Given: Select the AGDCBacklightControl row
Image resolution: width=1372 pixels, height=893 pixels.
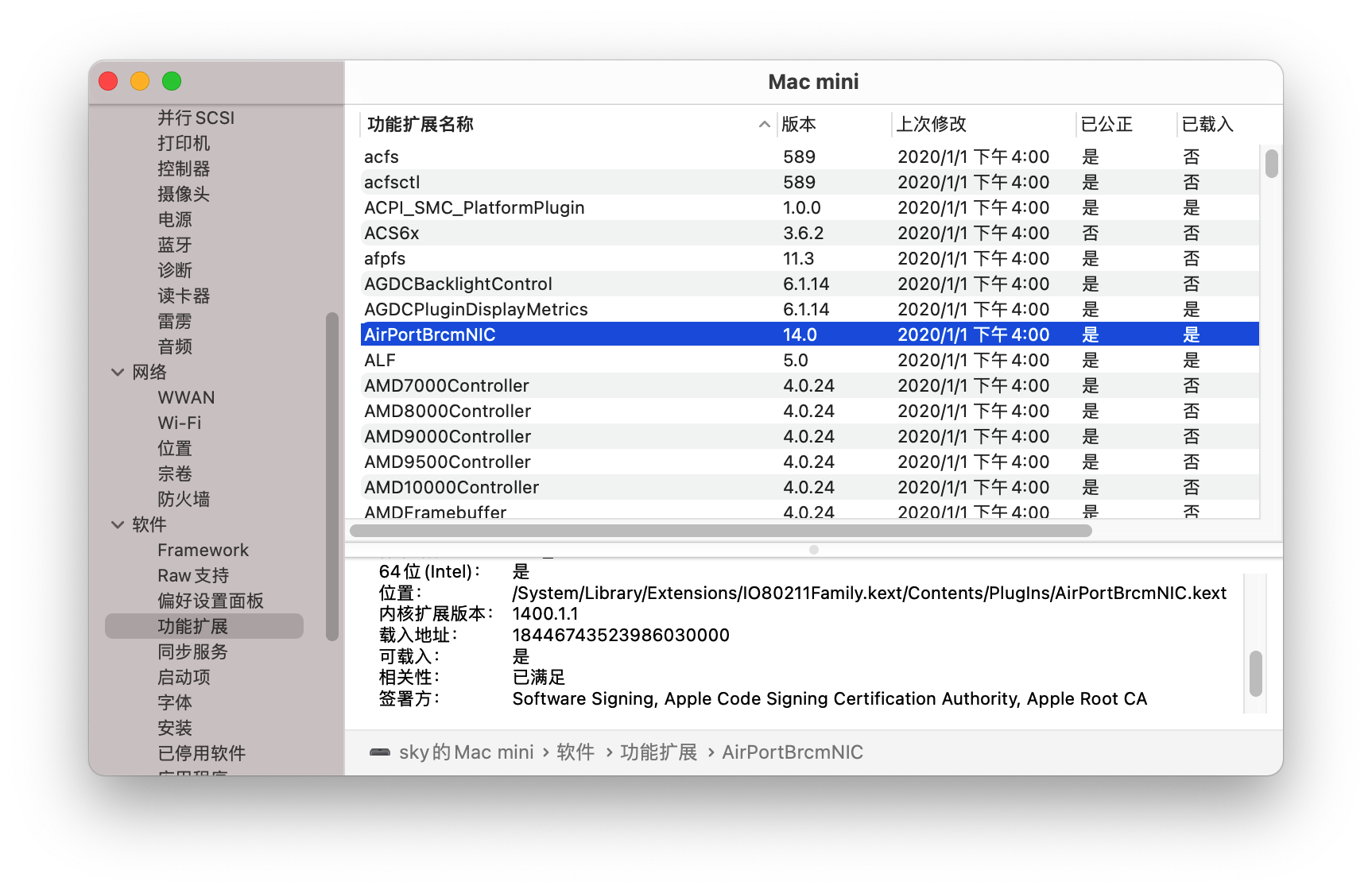Looking at the screenshot, I should point(810,284).
